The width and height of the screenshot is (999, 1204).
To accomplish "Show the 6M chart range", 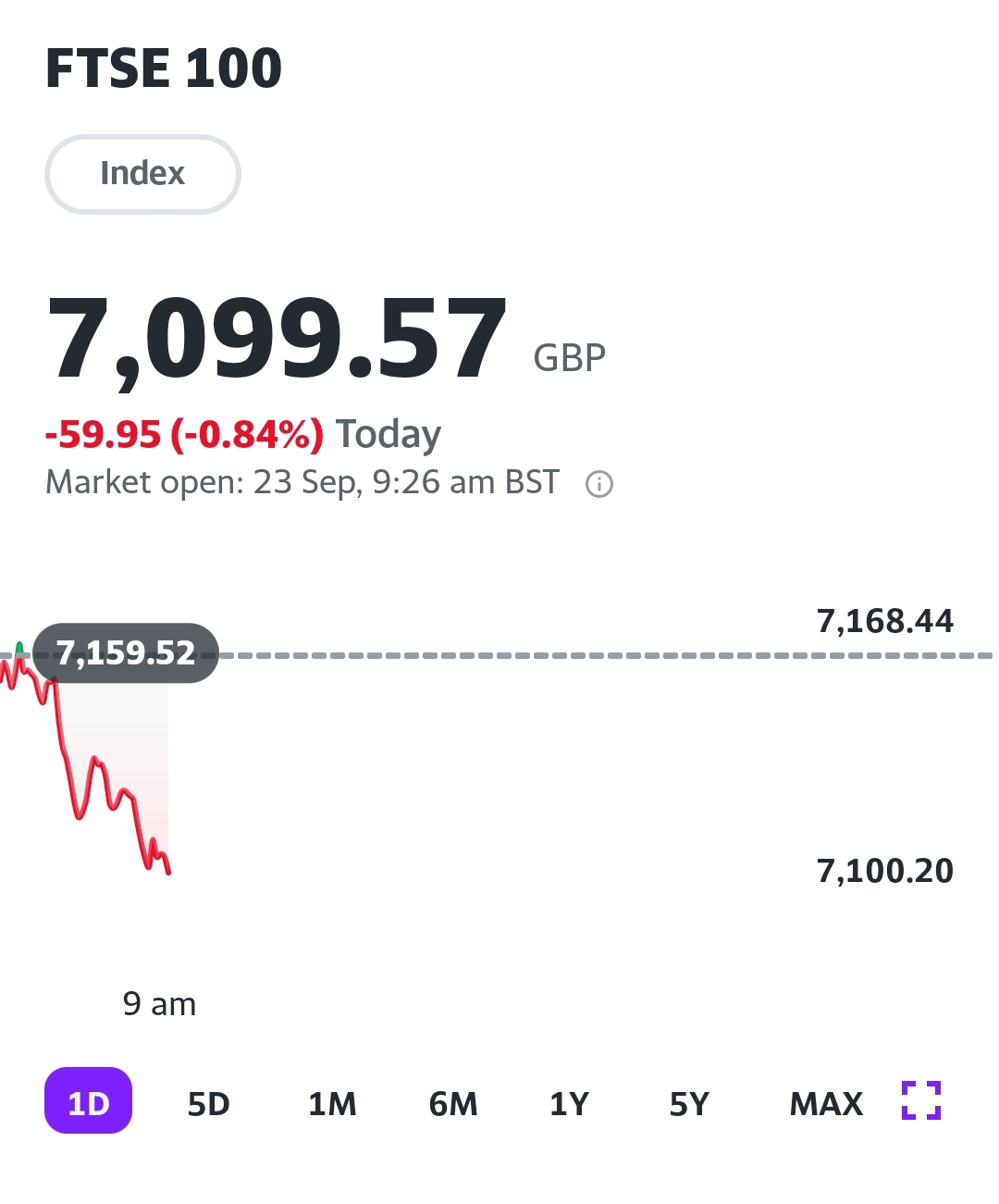I will tap(453, 1103).
